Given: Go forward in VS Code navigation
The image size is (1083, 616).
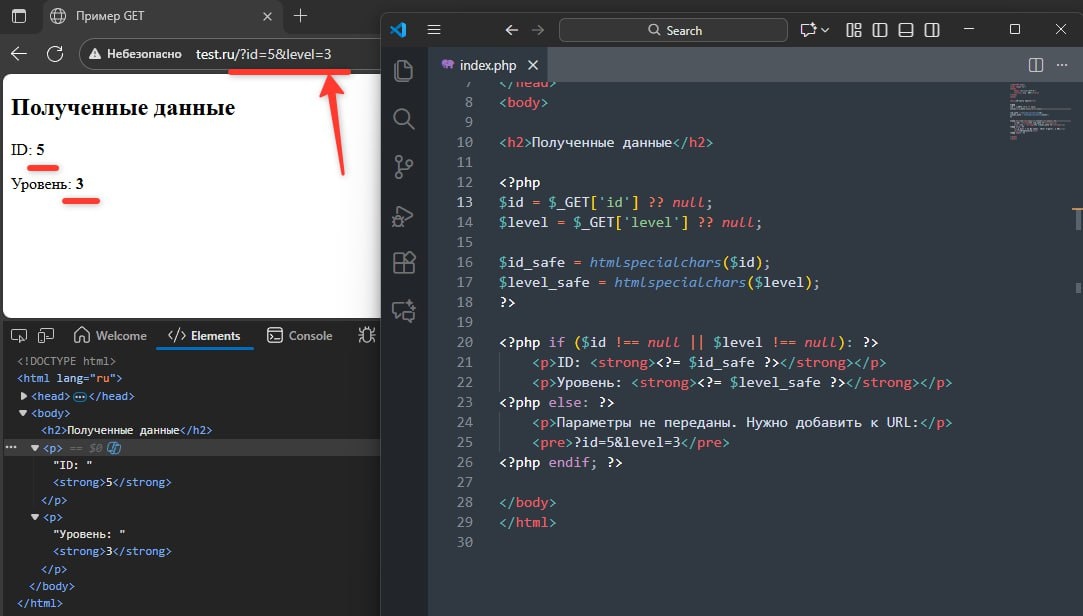Looking at the screenshot, I should [538, 30].
